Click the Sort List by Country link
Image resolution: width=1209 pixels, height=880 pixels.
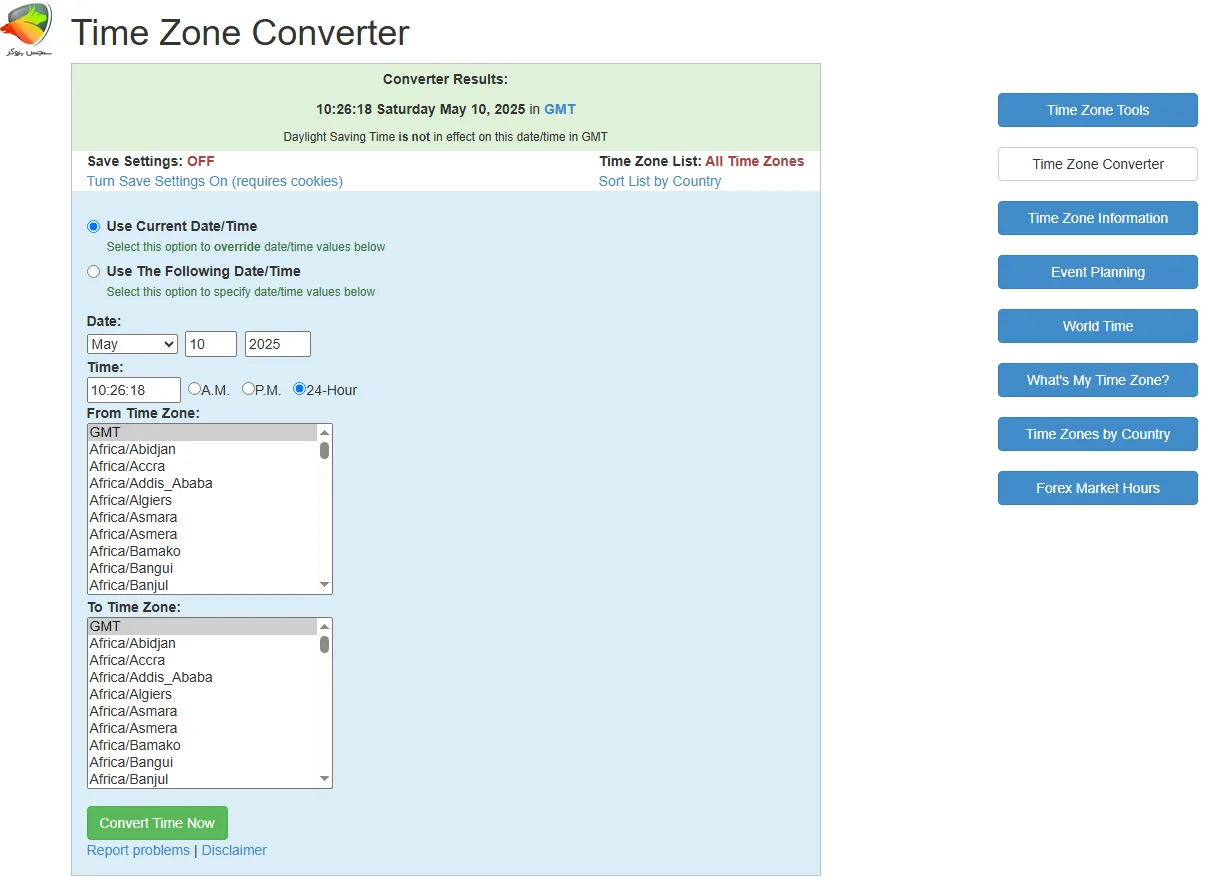pos(660,181)
